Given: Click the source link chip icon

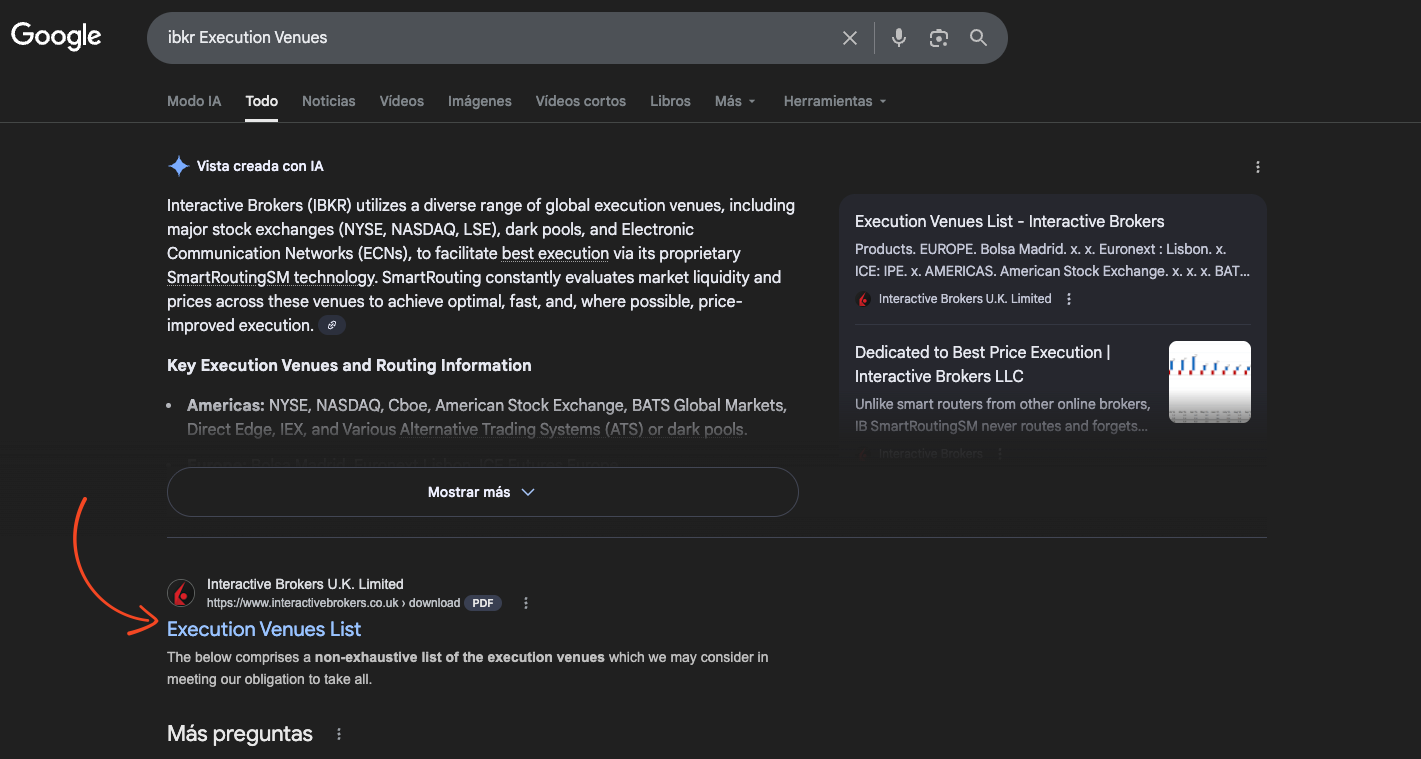Looking at the screenshot, I should pos(332,325).
